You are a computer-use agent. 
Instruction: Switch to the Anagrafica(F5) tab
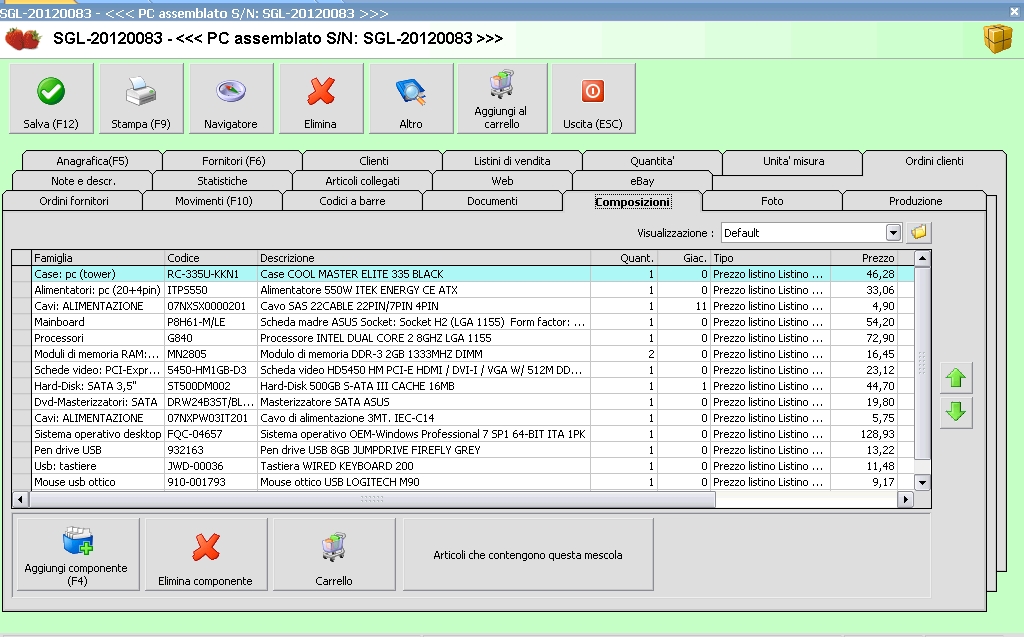tap(92, 161)
